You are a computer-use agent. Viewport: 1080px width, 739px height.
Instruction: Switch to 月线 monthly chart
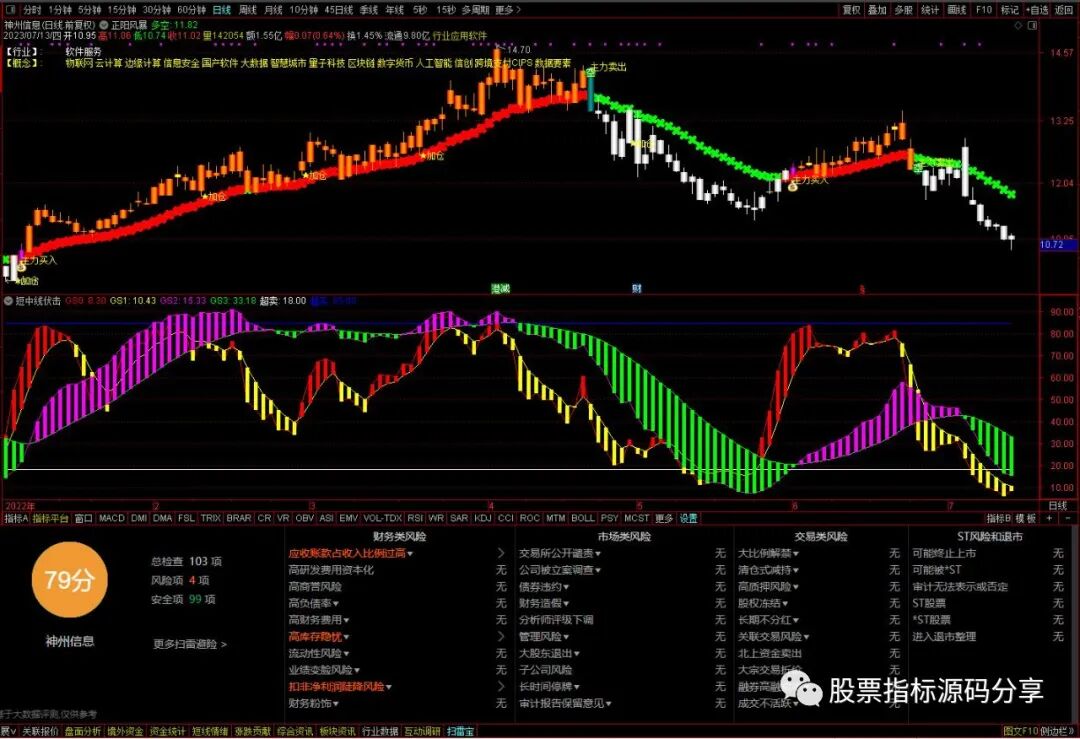(273, 10)
